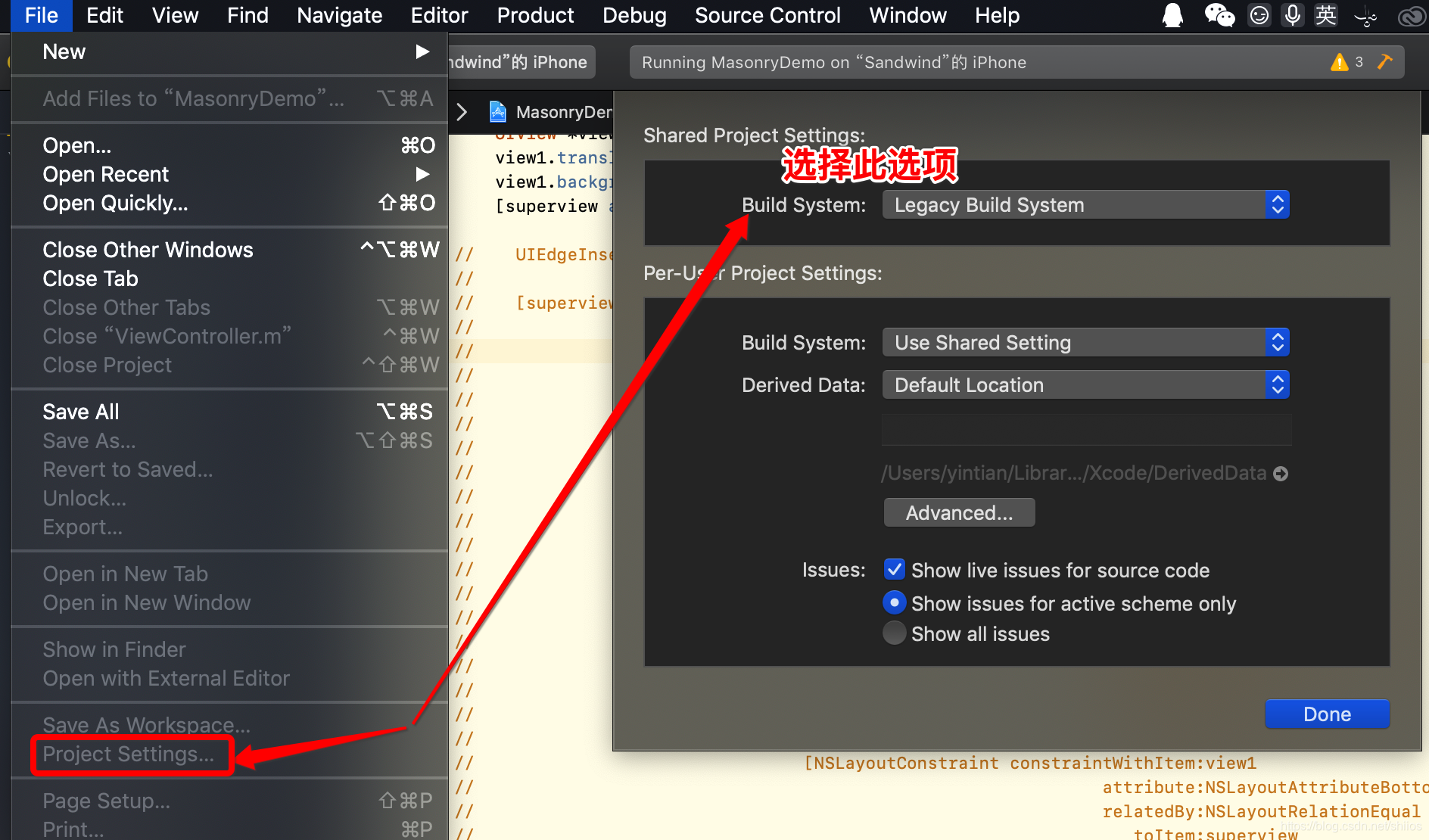The width and height of the screenshot is (1429, 840).
Task: Choose Page Setup... menu item
Action: (230, 801)
